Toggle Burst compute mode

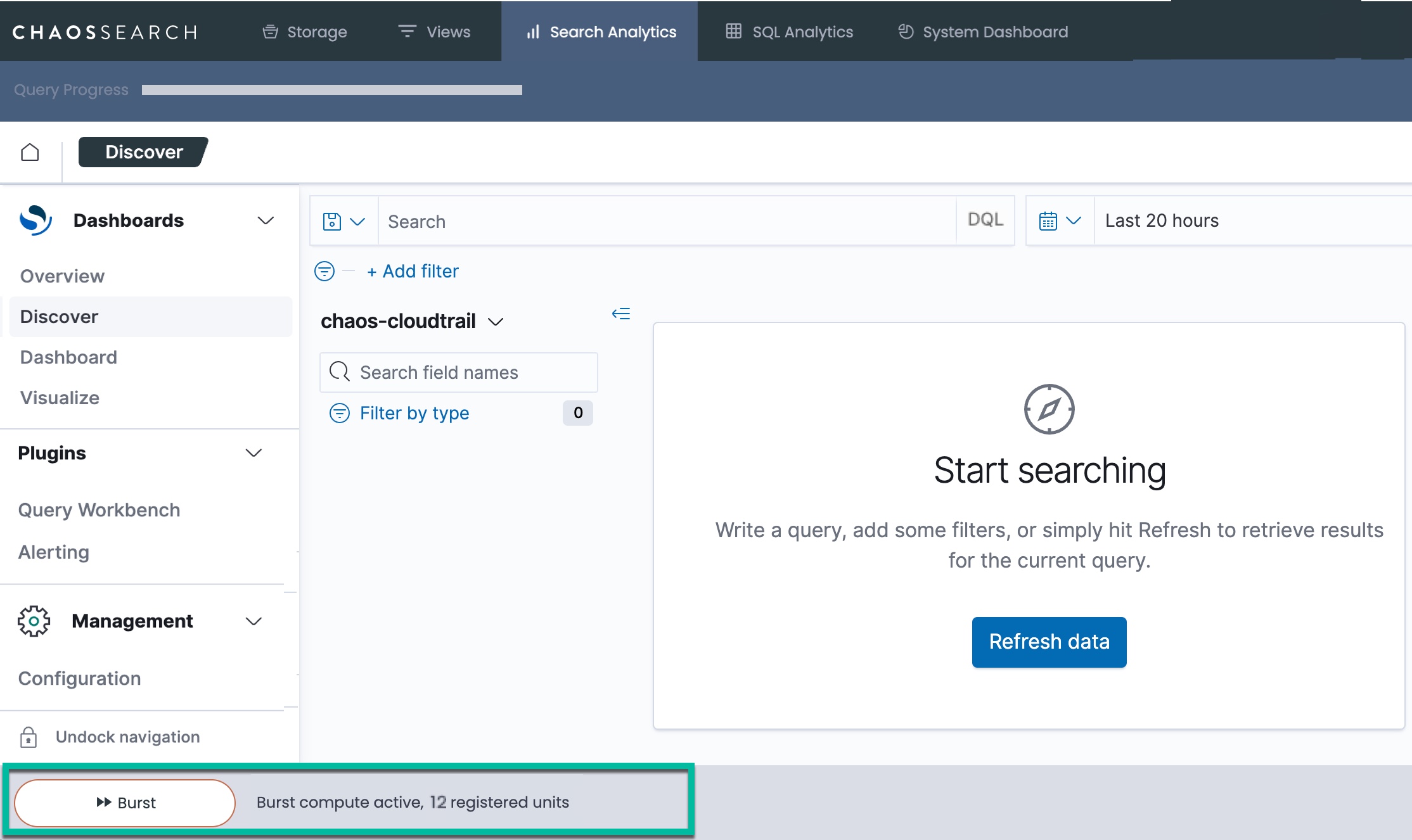tap(125, 803)
